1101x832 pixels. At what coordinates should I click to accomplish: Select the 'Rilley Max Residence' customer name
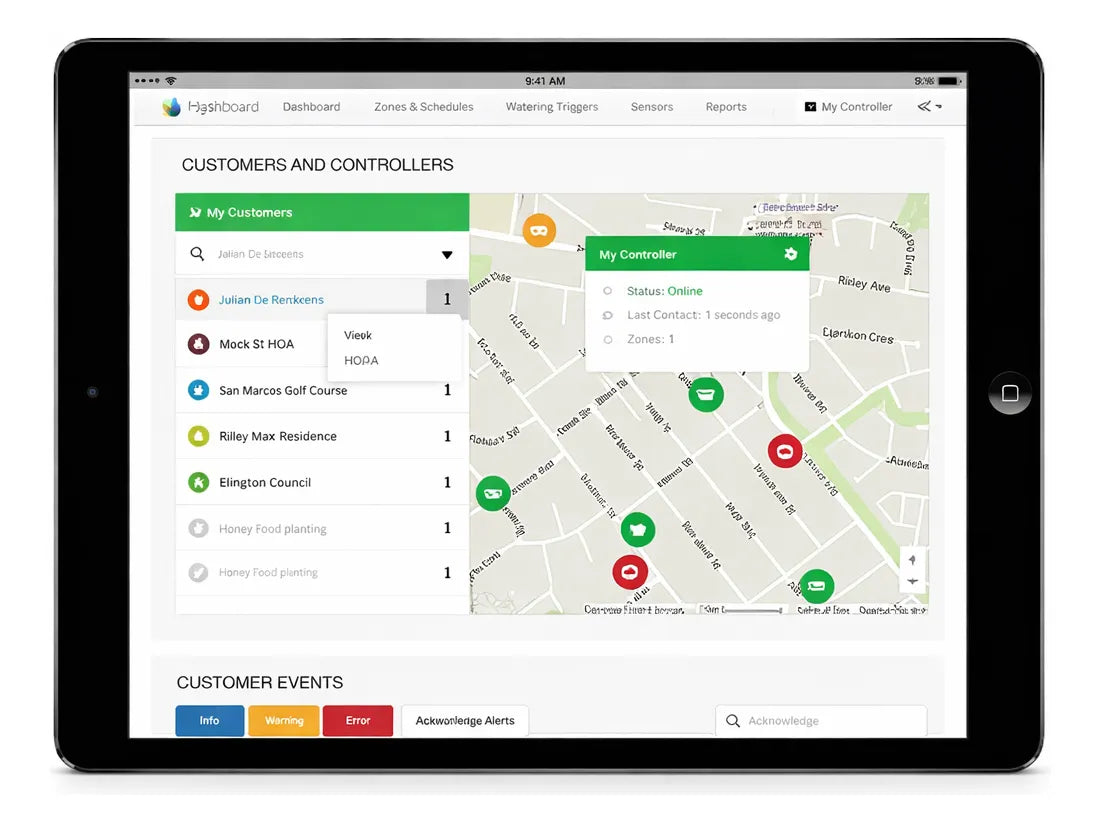[278, 436]
